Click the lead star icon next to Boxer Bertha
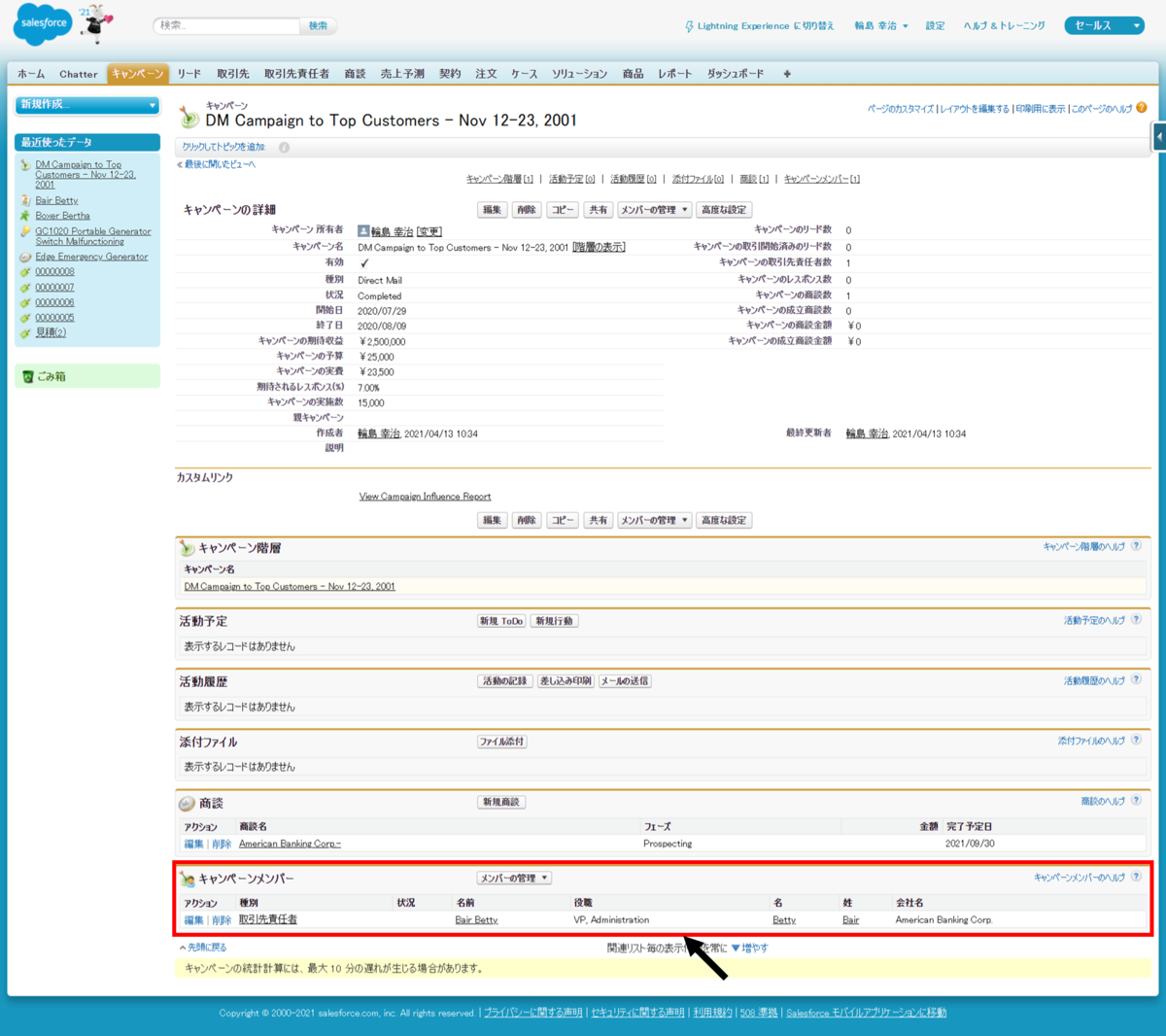Screen dimensions: 1166x1036 (x=25, y=216)
